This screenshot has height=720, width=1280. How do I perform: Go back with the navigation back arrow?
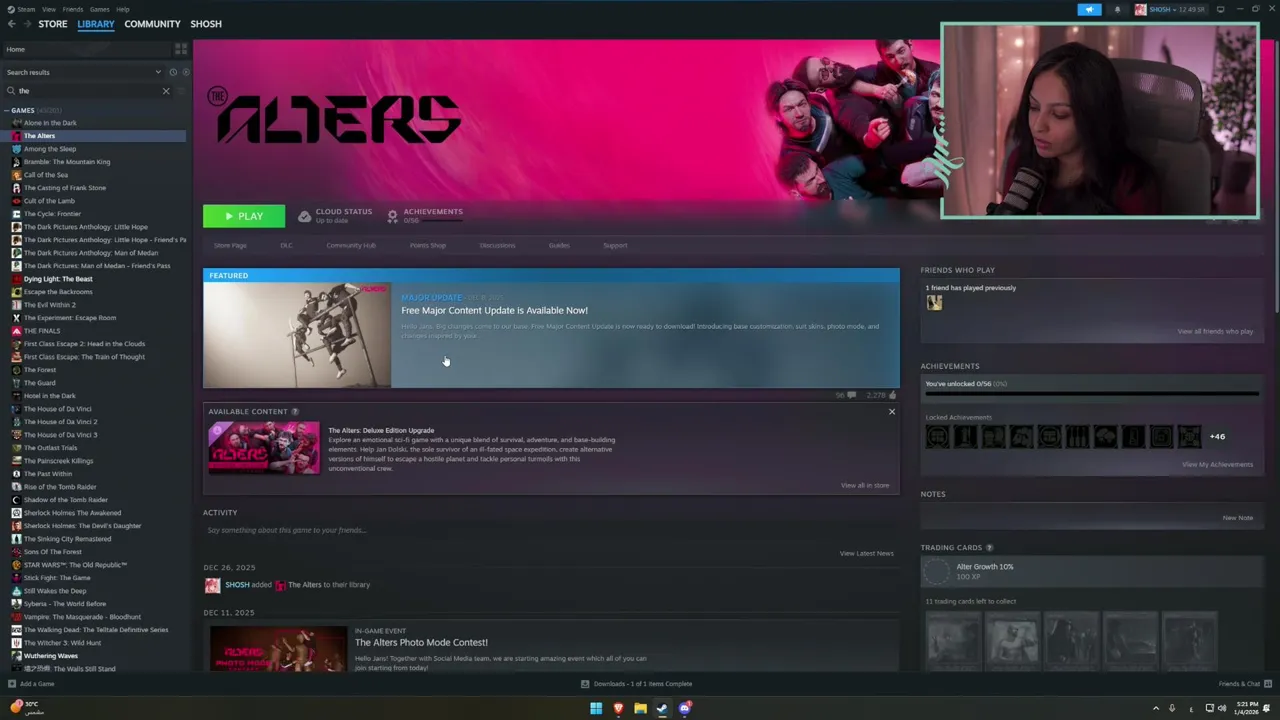click(12, 24)
